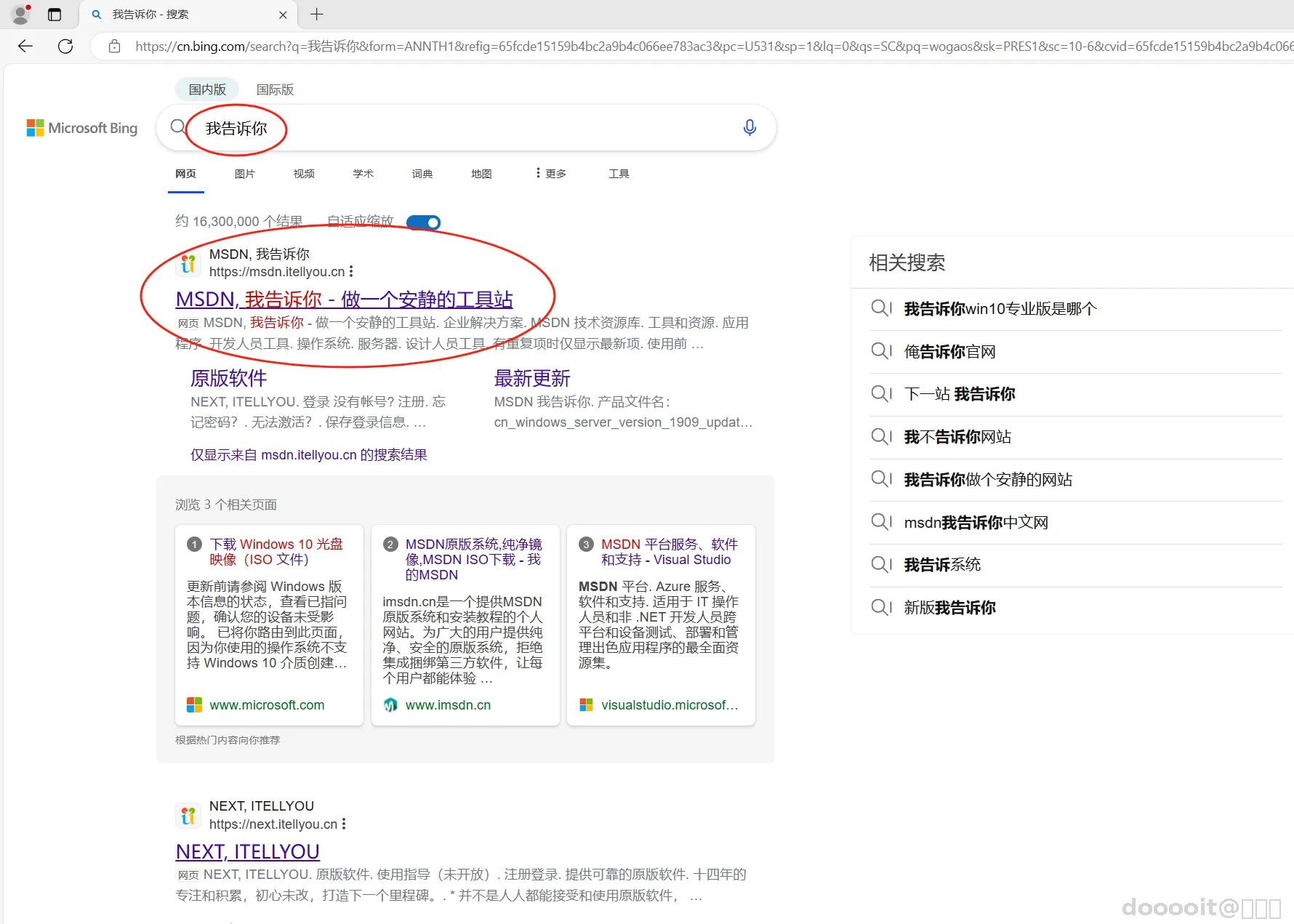Viewport: 1294px width, 924px height.
Task: Click the browser refresh icon
Action: coord(65,46)
